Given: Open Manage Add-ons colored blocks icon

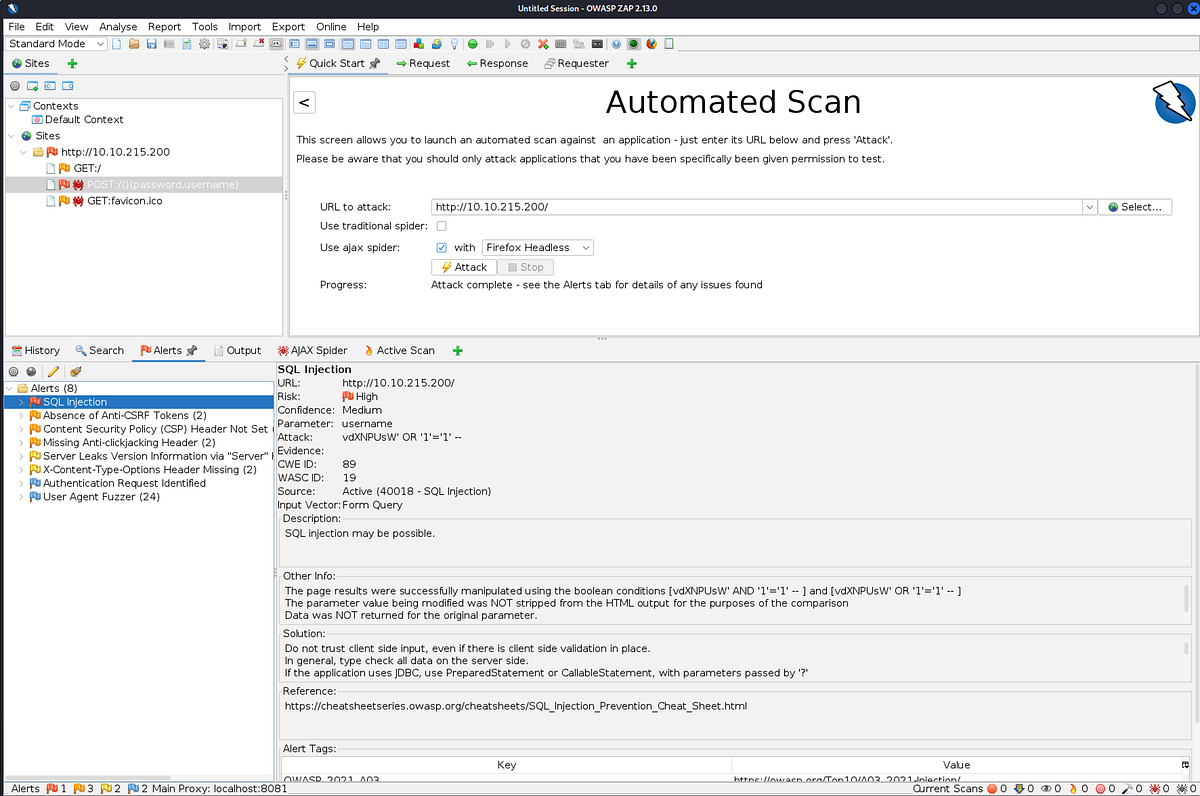Looking at the screenshot, I should tap(418, 44).
